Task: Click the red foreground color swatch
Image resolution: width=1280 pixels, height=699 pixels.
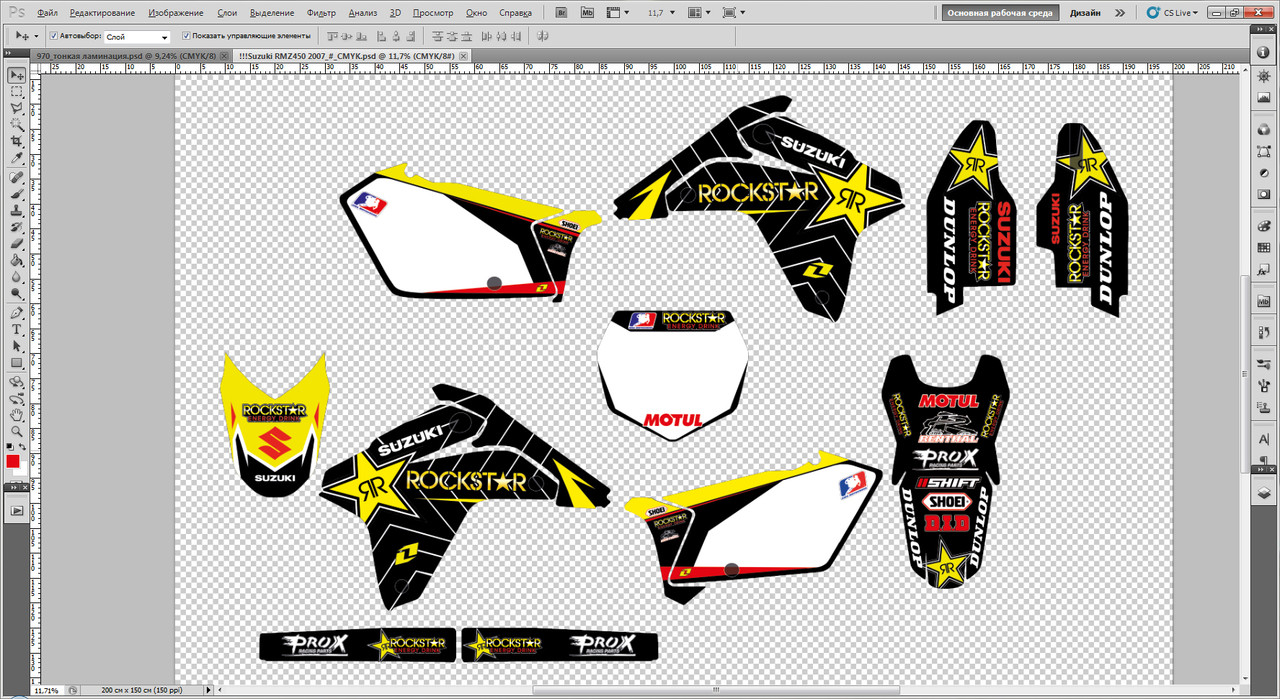Action: [x=13, y=462]
